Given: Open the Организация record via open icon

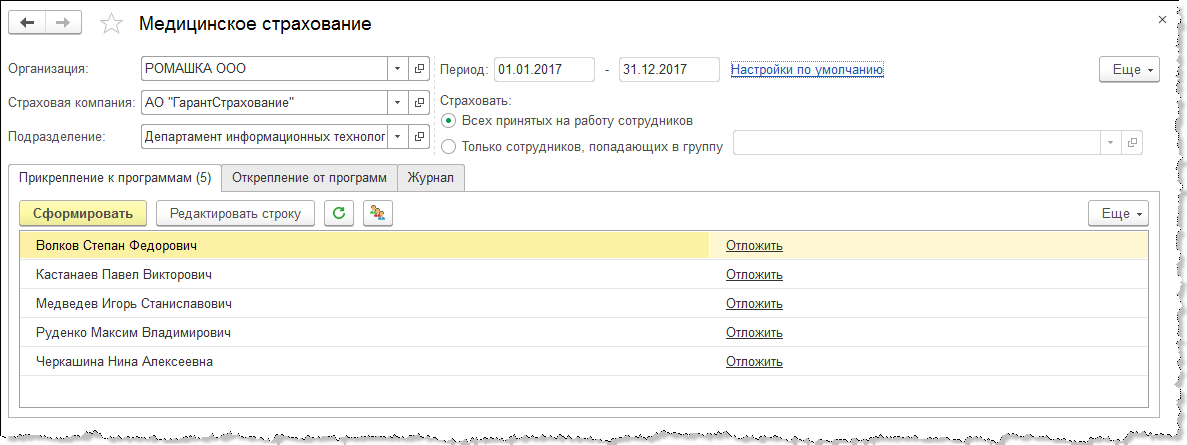Looking at the screenshot, I should 419,69.
